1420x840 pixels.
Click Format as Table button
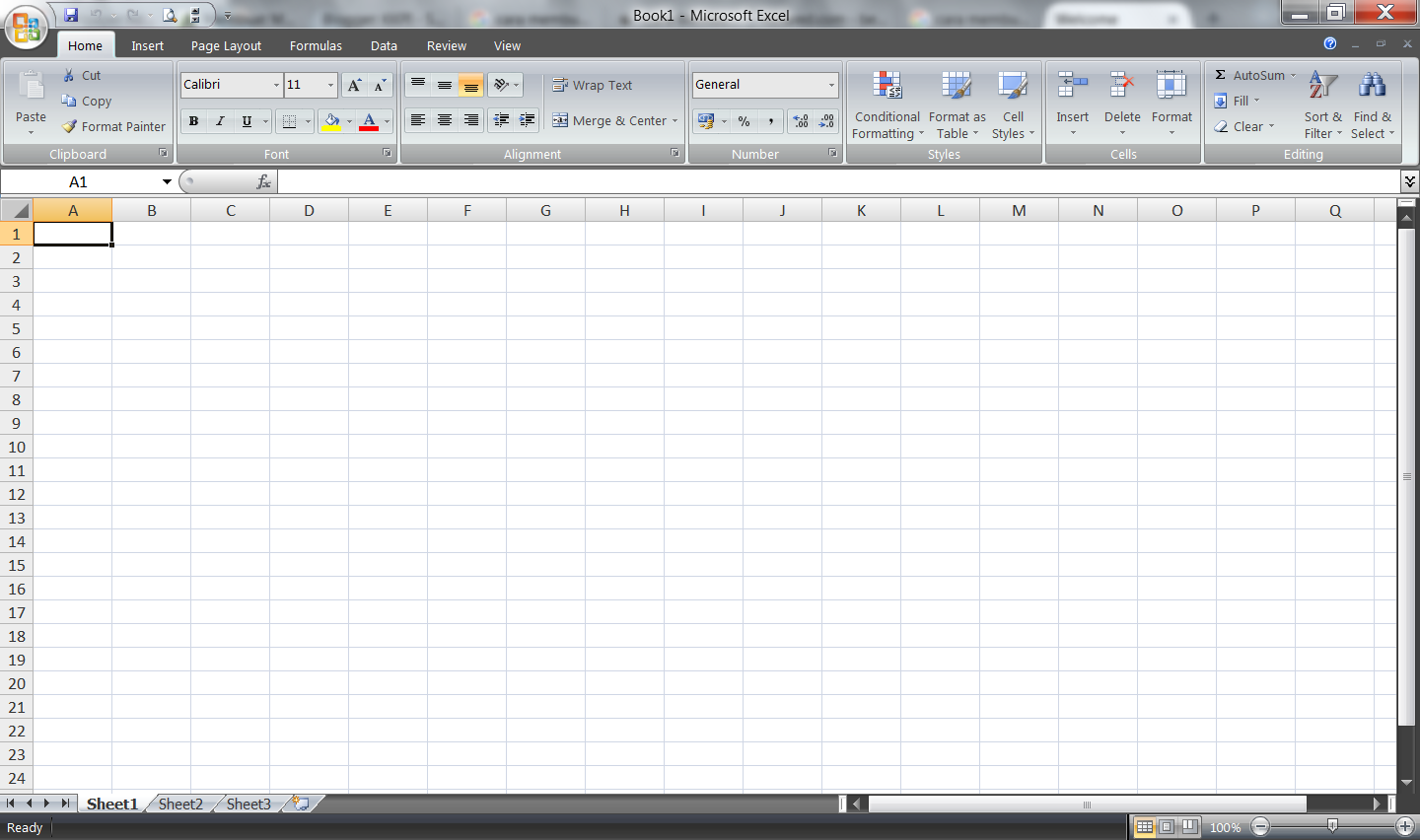957,105
